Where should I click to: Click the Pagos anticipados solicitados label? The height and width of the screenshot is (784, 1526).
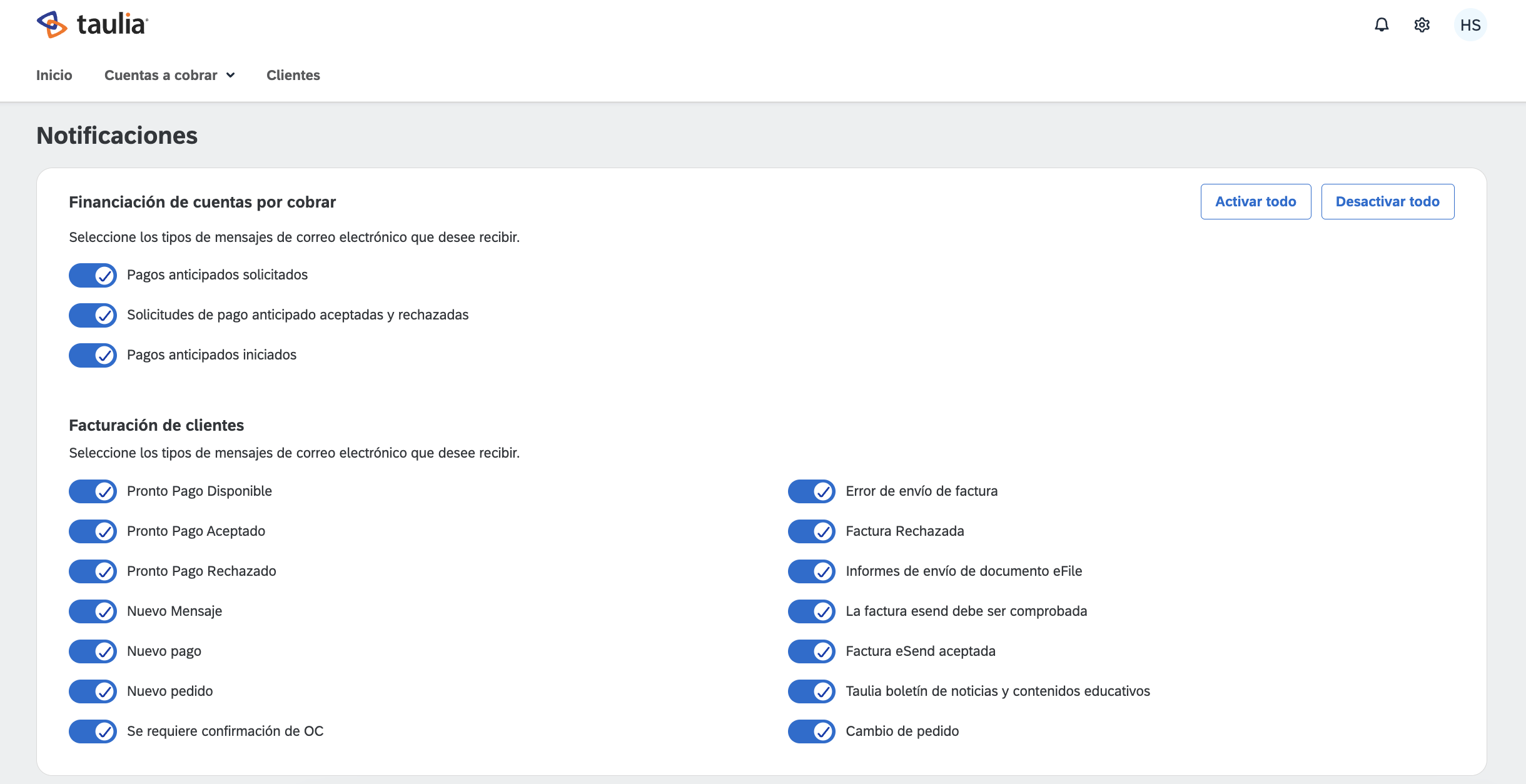point(218,274)
